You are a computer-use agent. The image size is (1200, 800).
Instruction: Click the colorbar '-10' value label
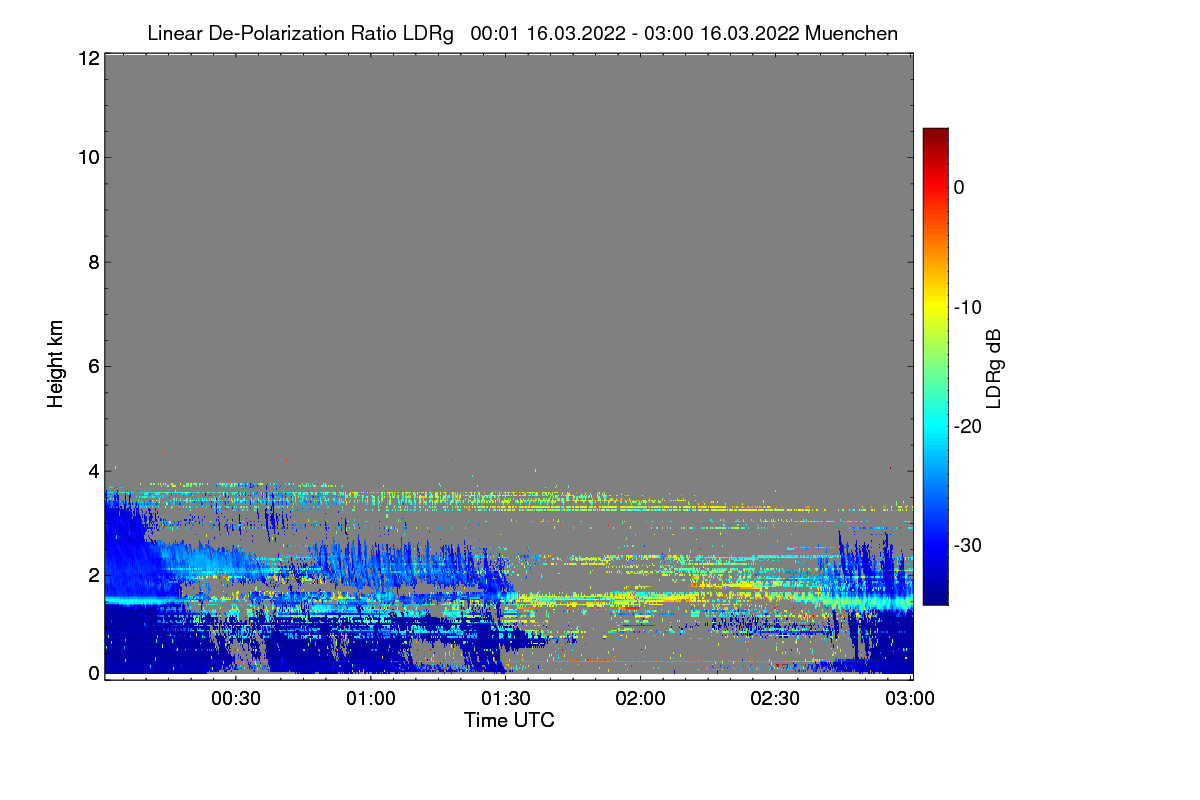[x=967, y=307]
